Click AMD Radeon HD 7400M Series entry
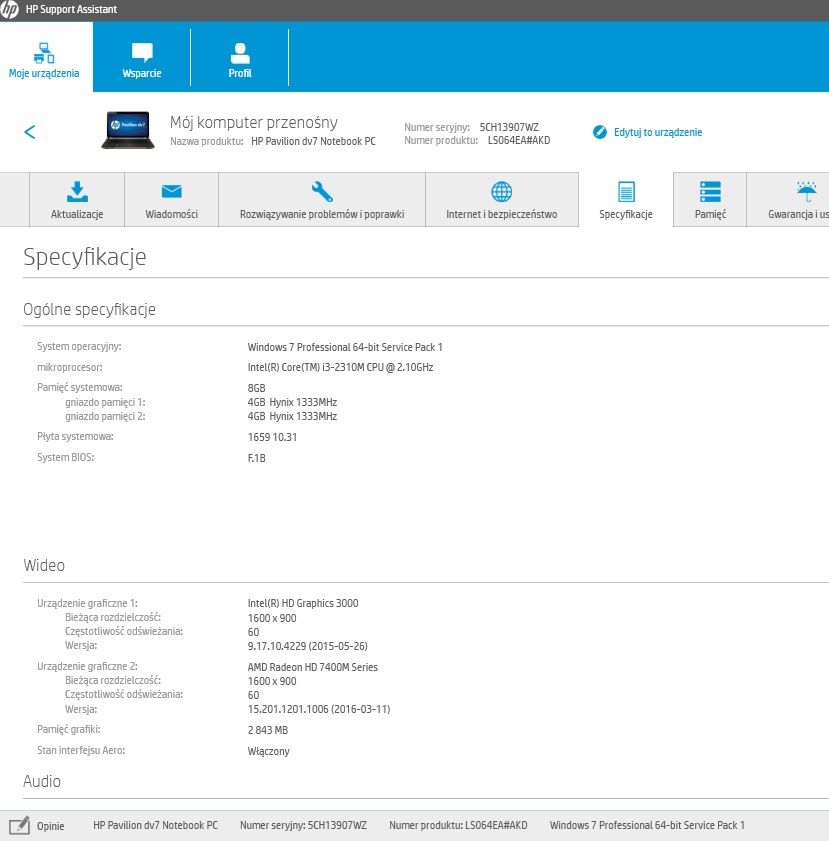The image size is (829, 841). (313, 667)
